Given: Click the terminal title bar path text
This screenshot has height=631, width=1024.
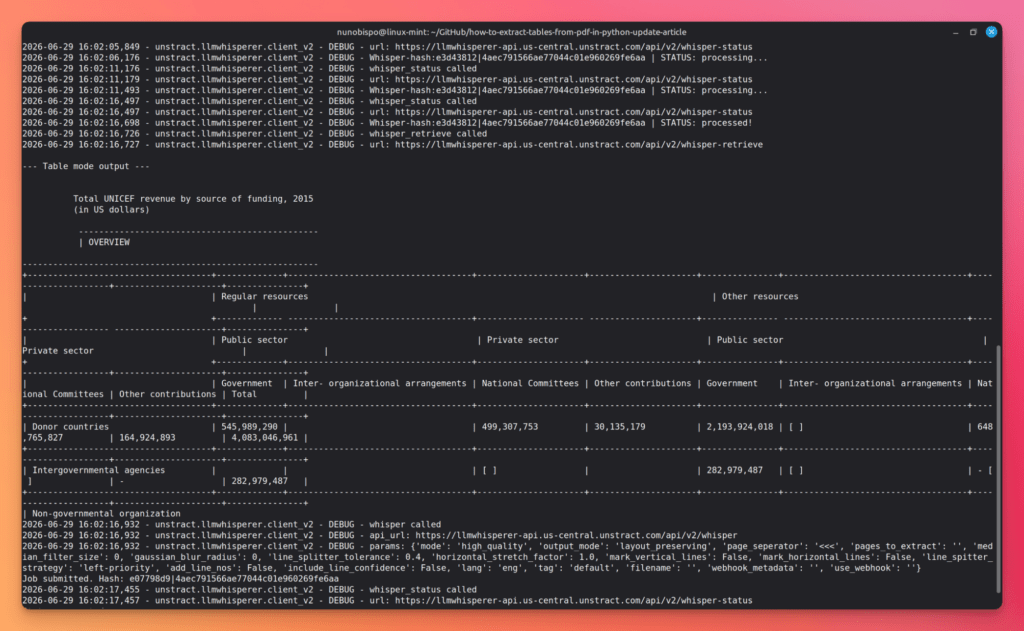Looking at the screenshot, I should tap(511, 32).
